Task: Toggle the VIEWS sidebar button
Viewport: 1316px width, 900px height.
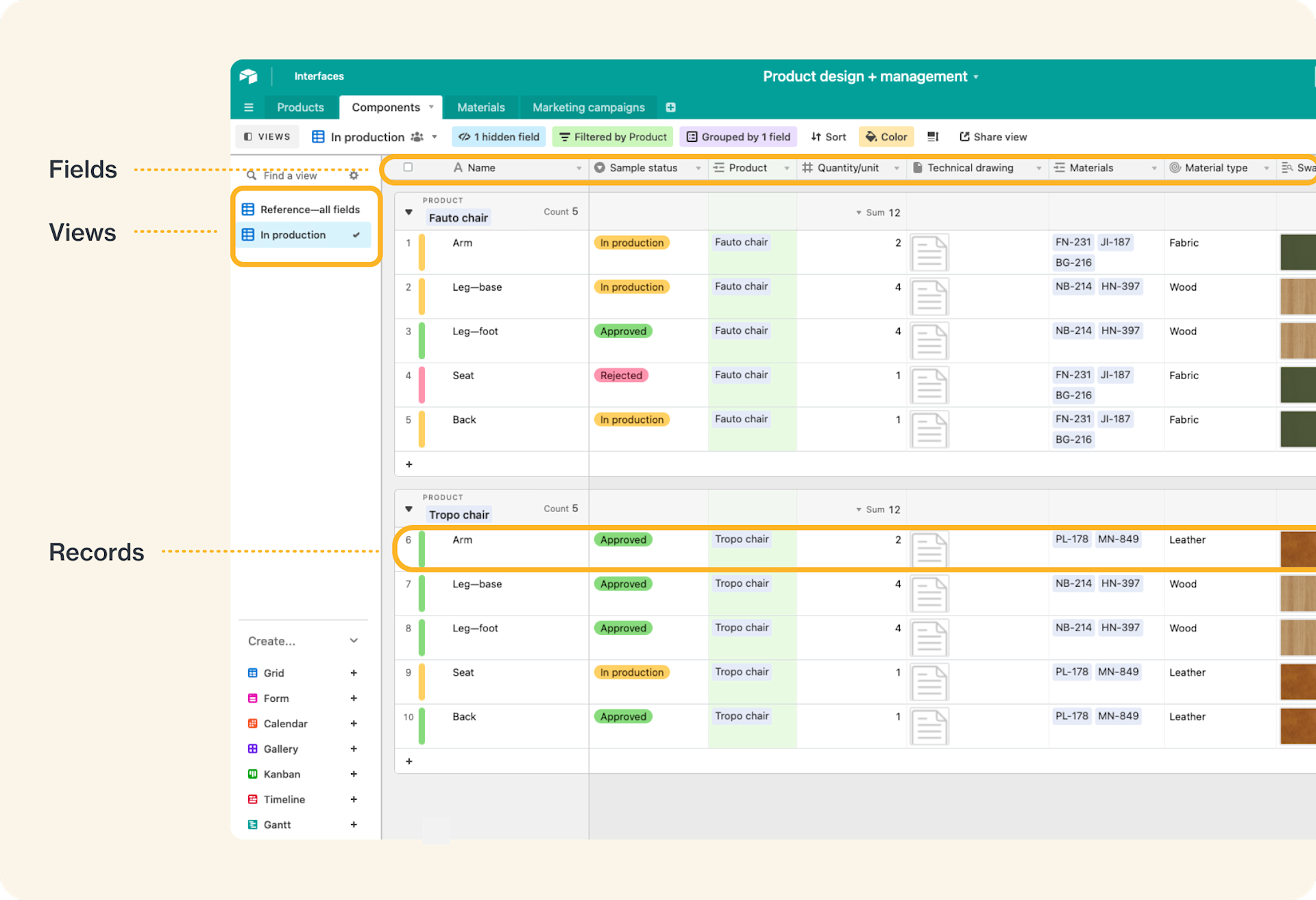Action: tap(267, 136)
